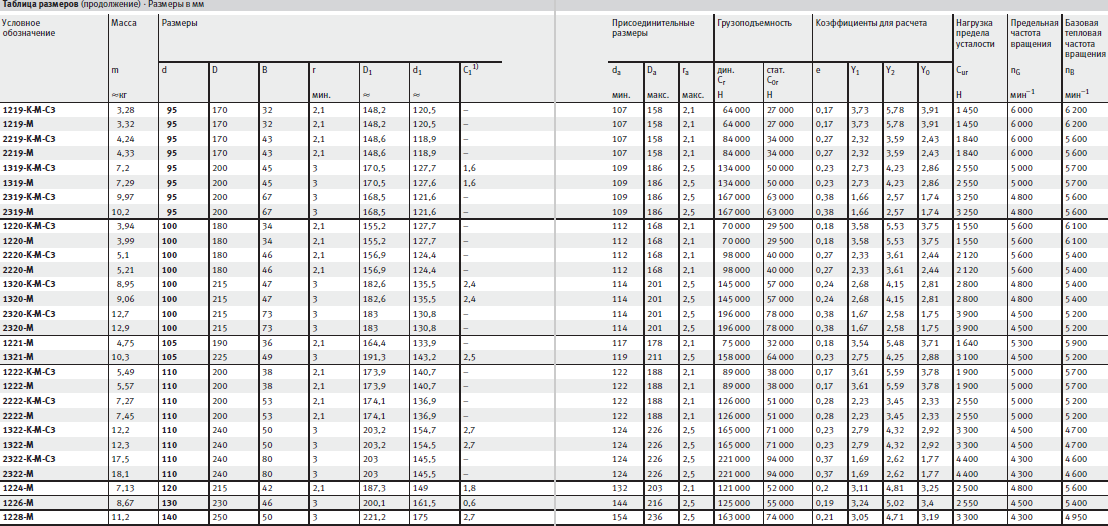The image size is (1108, 526).
Task: Select the Нагрузка предела усталости header
Action: coord(974,33)
